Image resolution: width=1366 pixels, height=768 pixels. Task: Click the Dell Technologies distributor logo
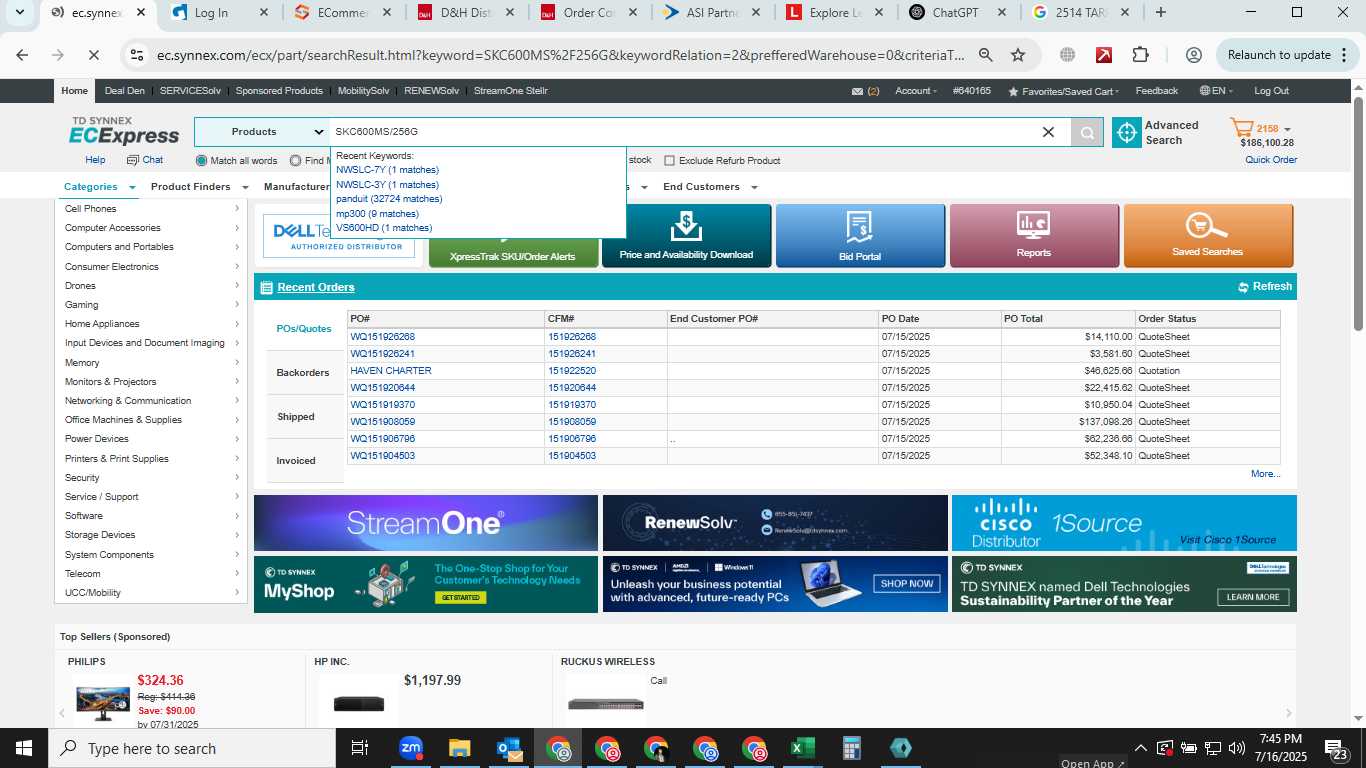340,235
